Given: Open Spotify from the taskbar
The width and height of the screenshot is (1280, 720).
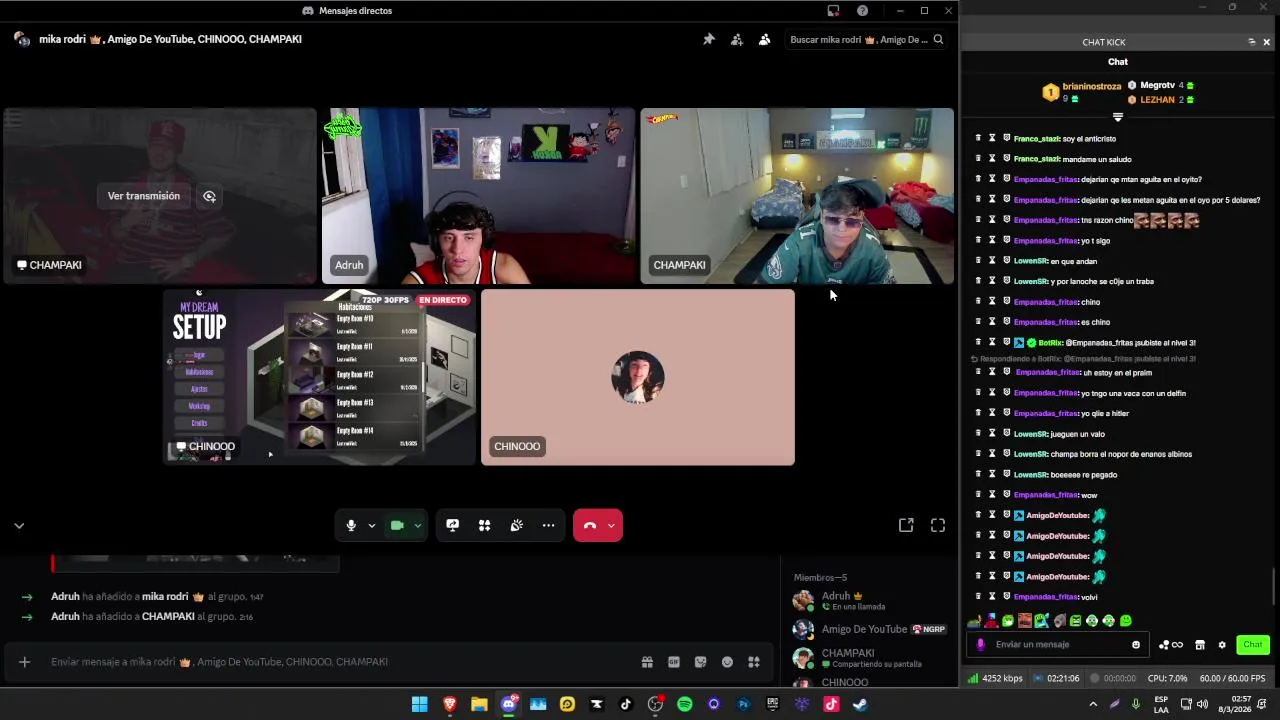Looking at the screenshot, I should coord(685,704).
